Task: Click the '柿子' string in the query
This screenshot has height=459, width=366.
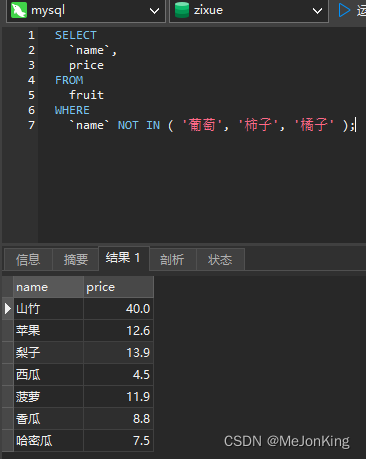Action: [258, 125]
